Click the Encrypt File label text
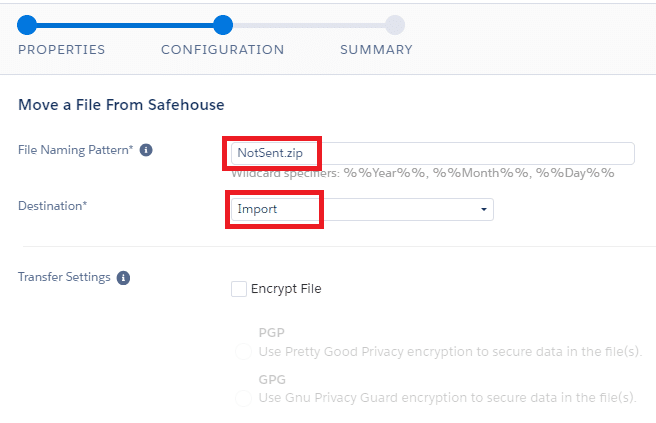This screenshot has height=423, width=656. 286,289
